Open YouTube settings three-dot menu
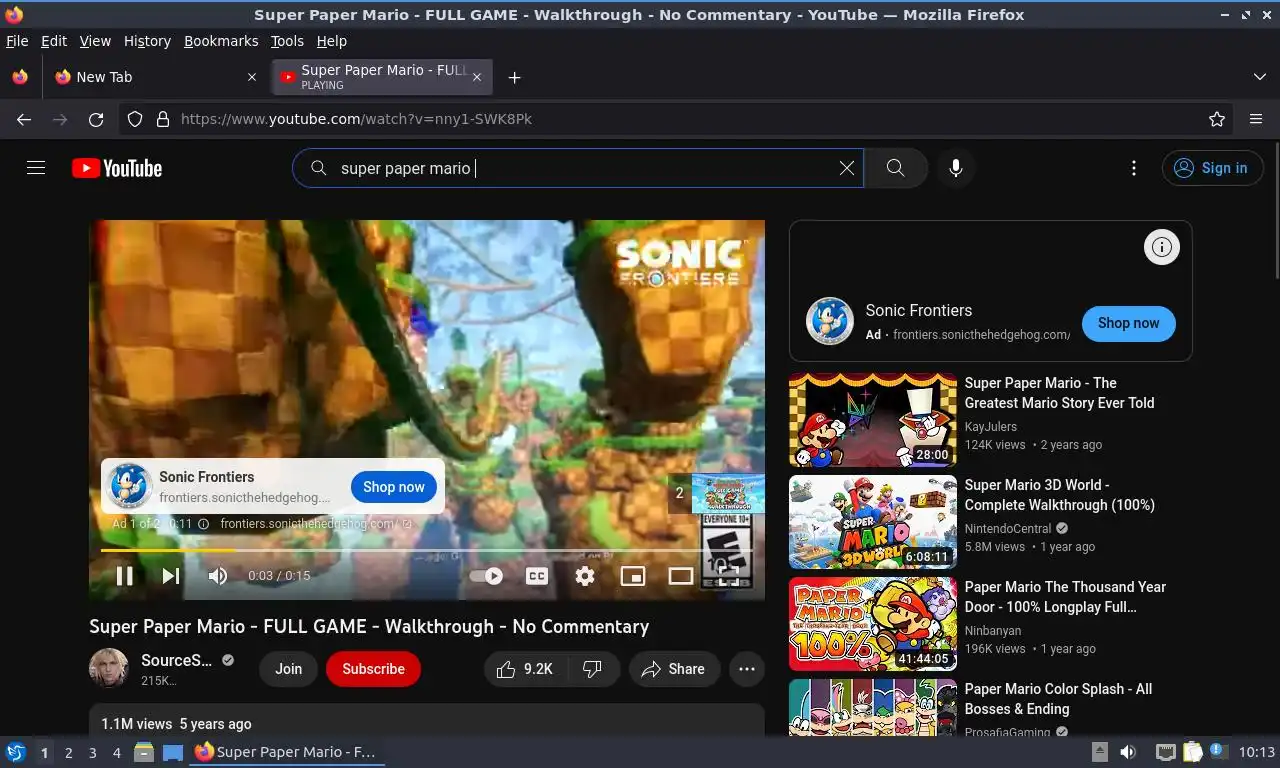This screenshot has height=768, width=1280. 1133,168
